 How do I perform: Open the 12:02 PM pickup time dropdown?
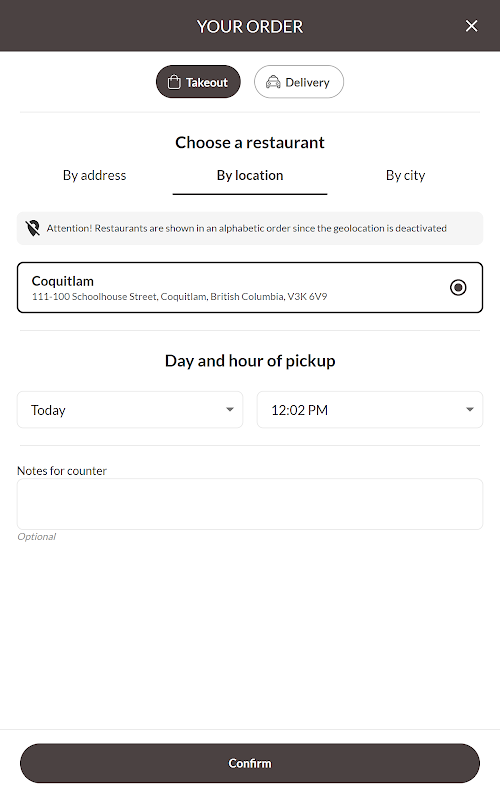tap(370, 410)
